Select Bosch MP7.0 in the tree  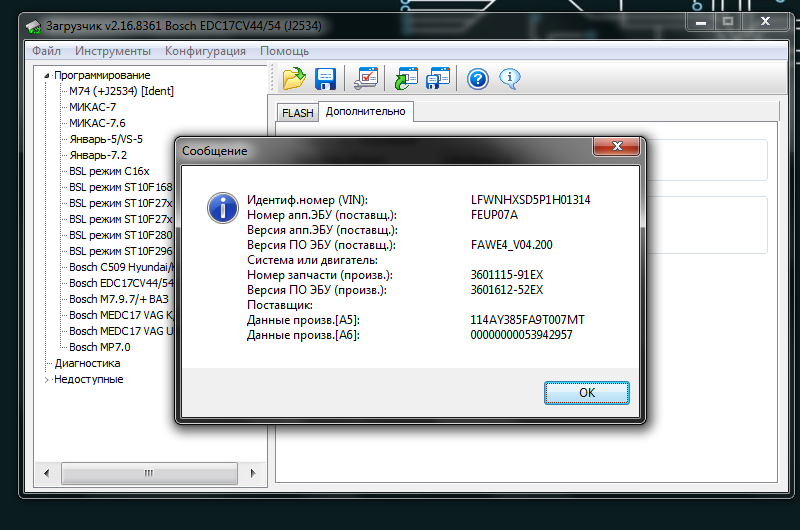99,347
